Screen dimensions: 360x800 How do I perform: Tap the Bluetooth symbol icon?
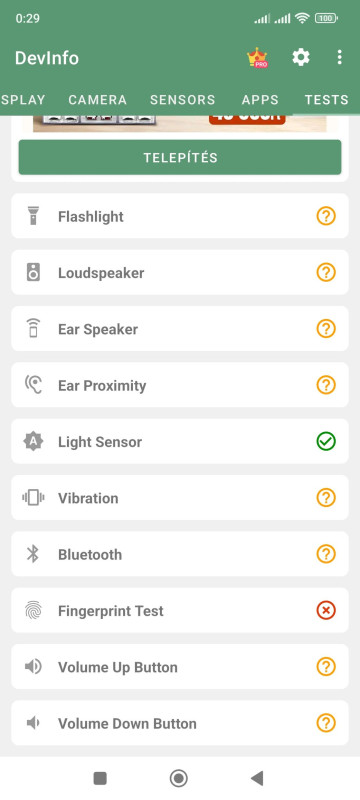(33, 554)
